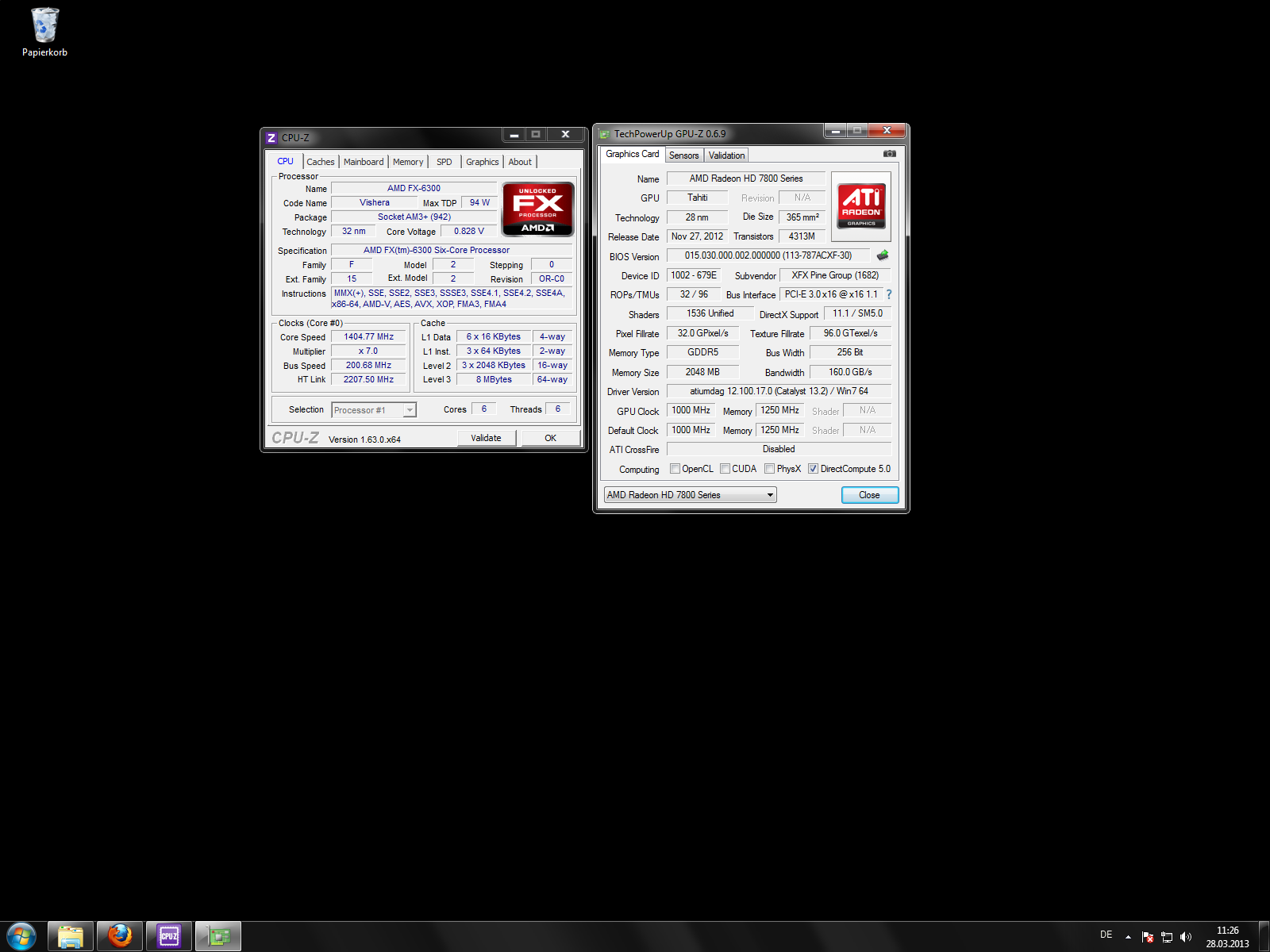Image resolution: width=1270 pixels, height=952 pixels.
Task: Click the GPU-Z title bar icon
Action: [x=604, y=134]
